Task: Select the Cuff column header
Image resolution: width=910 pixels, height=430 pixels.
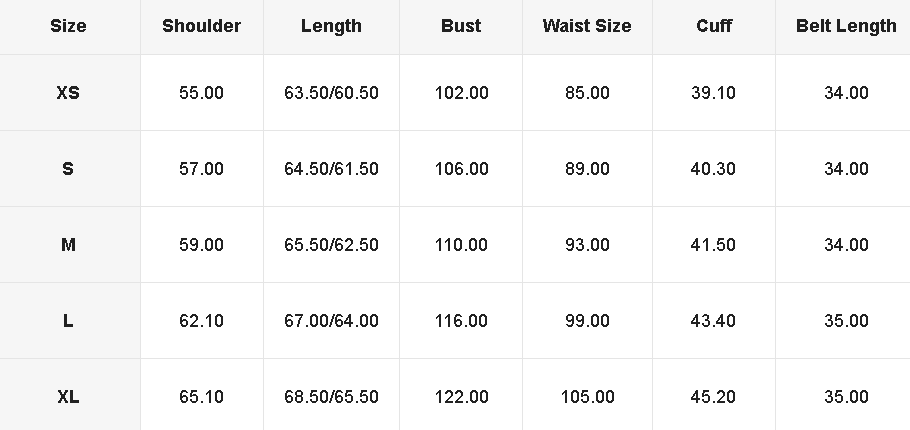Action: (x=714, y=26)
